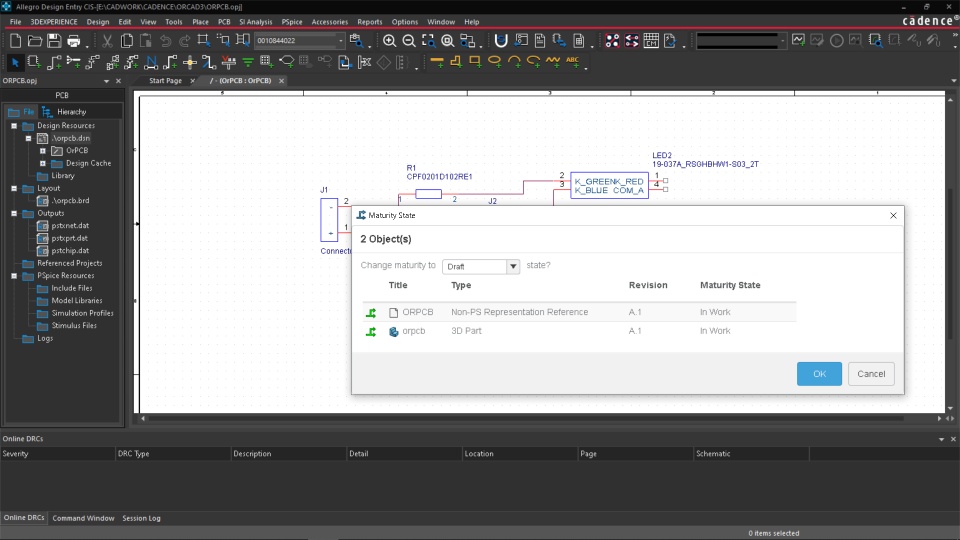The width and height of the screenshot is (960, 540).
Task: Collapse the Outputs folder in tree
Action: [x=14, y=213]
